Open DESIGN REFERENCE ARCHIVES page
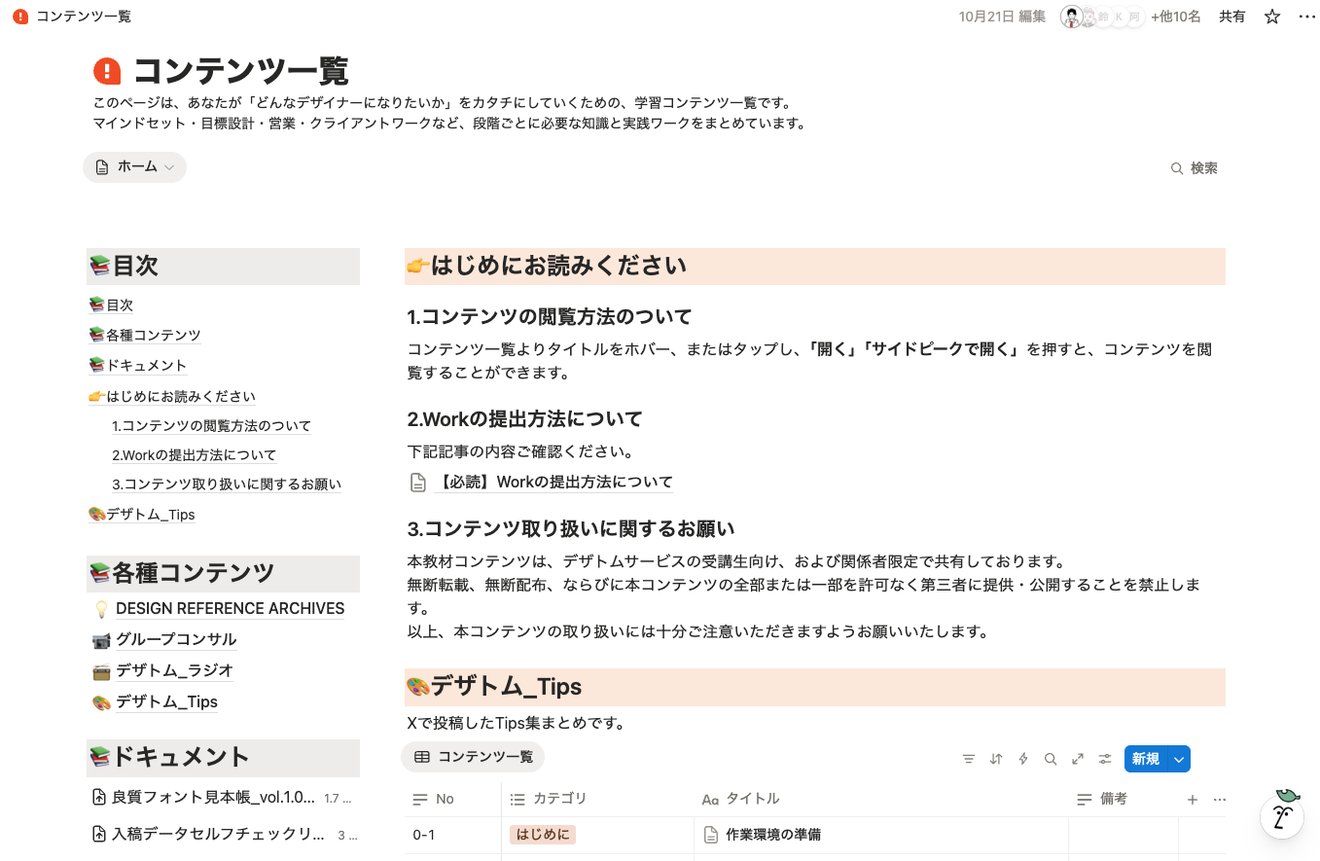 point(230,608)
